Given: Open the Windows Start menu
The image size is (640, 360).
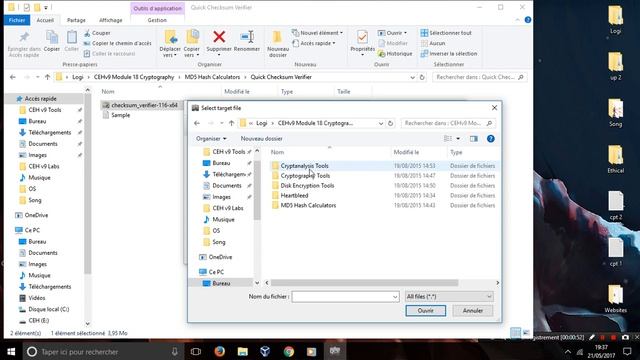Looking at the screenshot, I should click(x=11, y=351).
